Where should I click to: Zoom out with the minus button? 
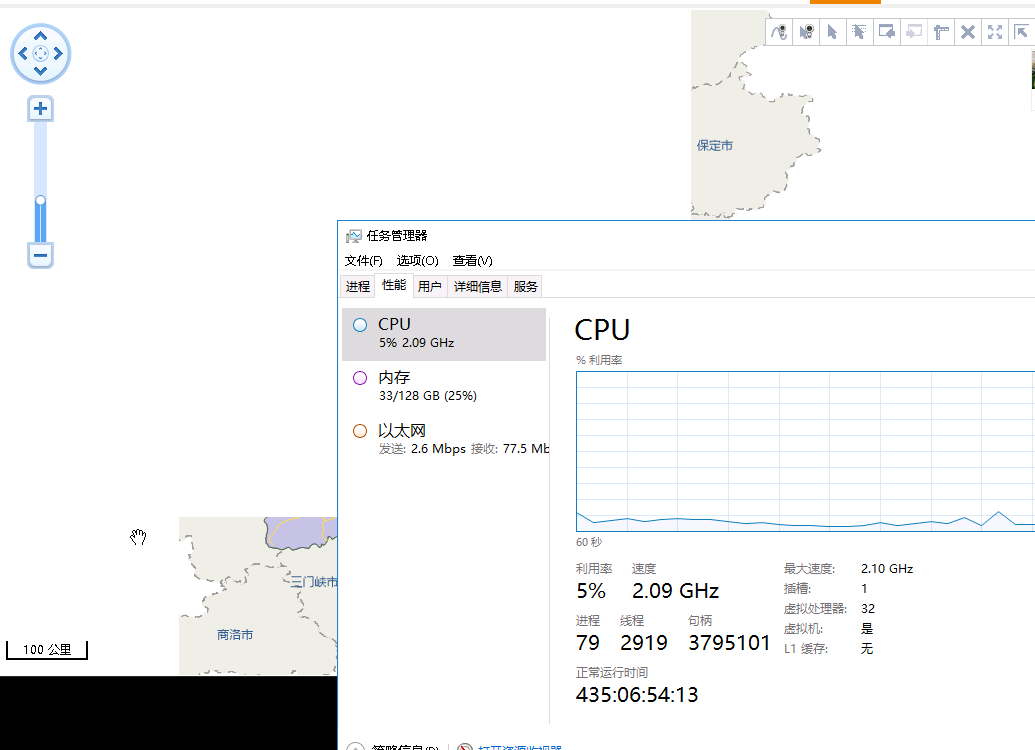pos(40,255)
